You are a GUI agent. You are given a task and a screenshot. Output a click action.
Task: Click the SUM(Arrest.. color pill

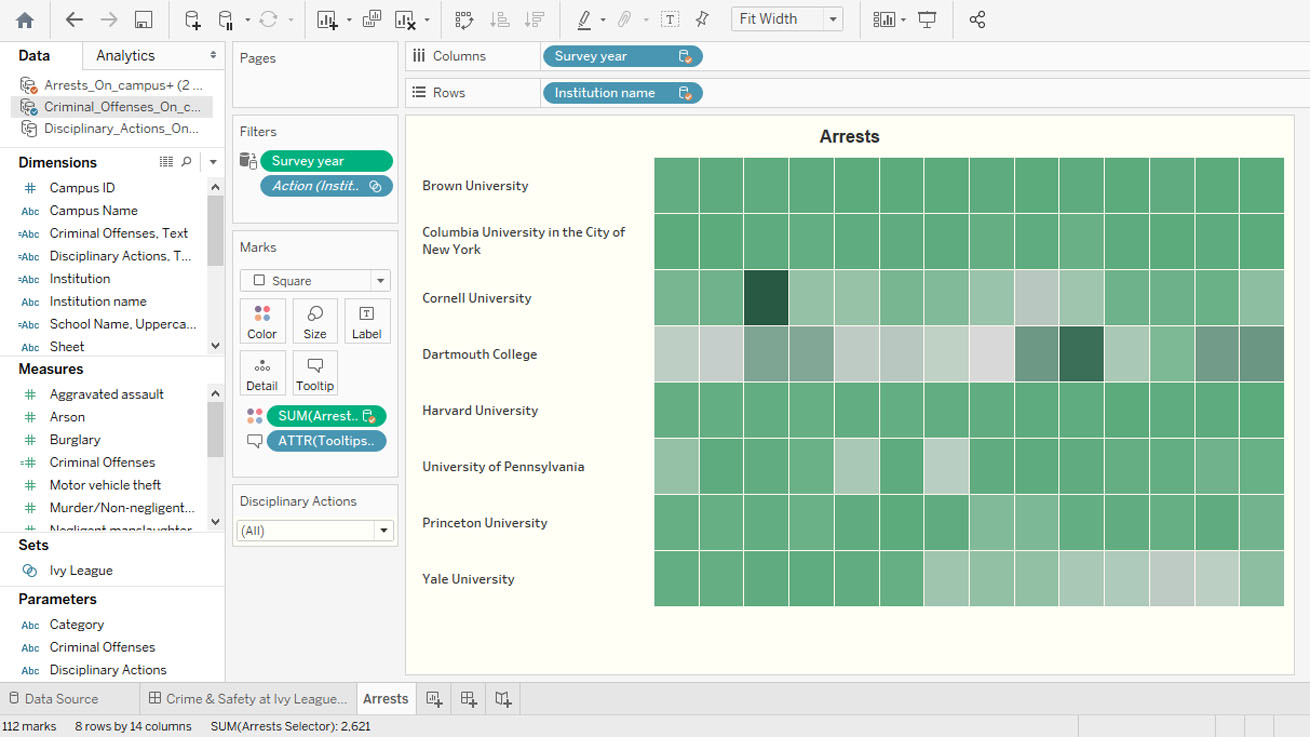click(x=326, y=416)
